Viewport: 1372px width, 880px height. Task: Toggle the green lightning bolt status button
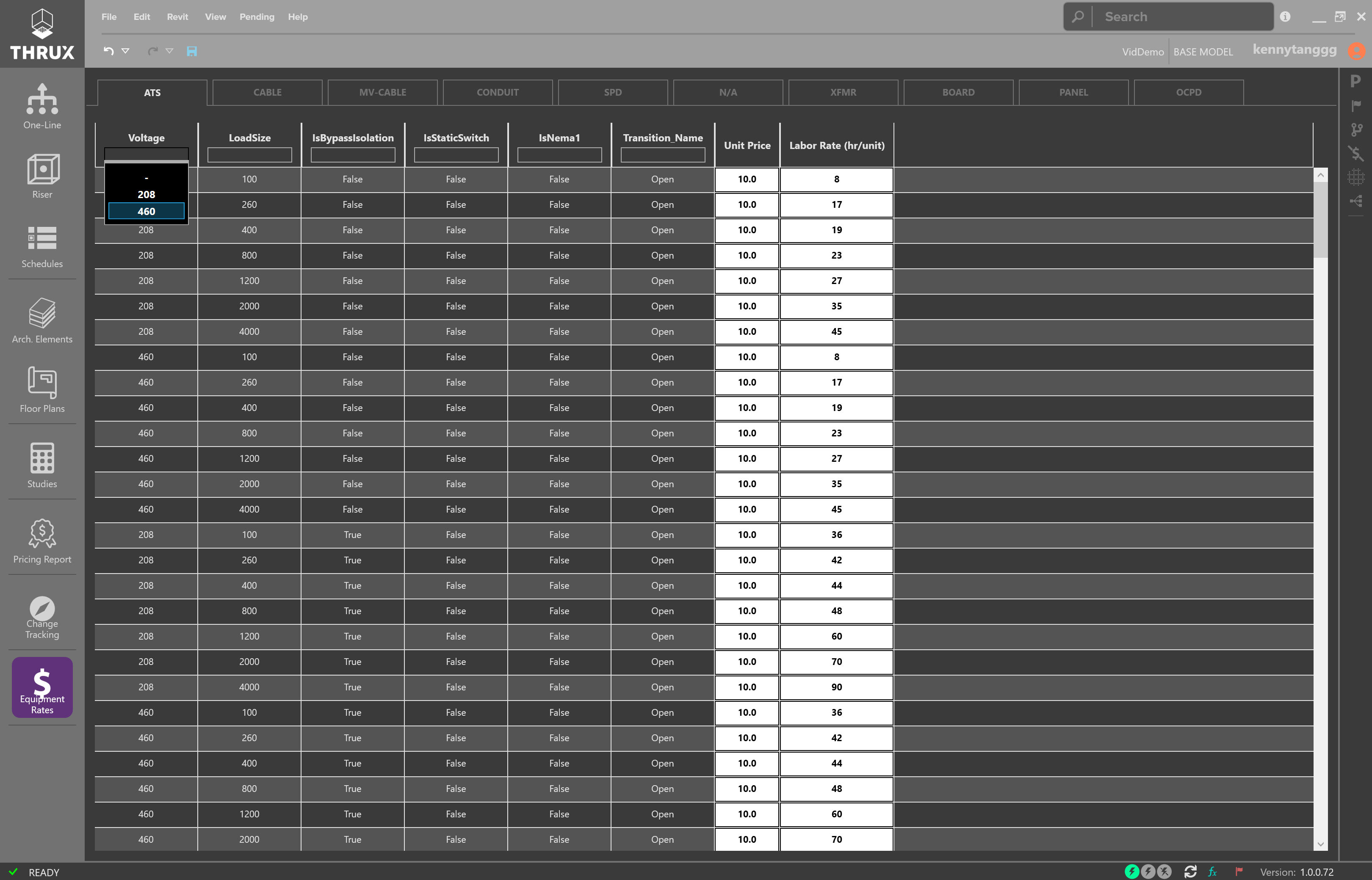[x=1132, y=872]
